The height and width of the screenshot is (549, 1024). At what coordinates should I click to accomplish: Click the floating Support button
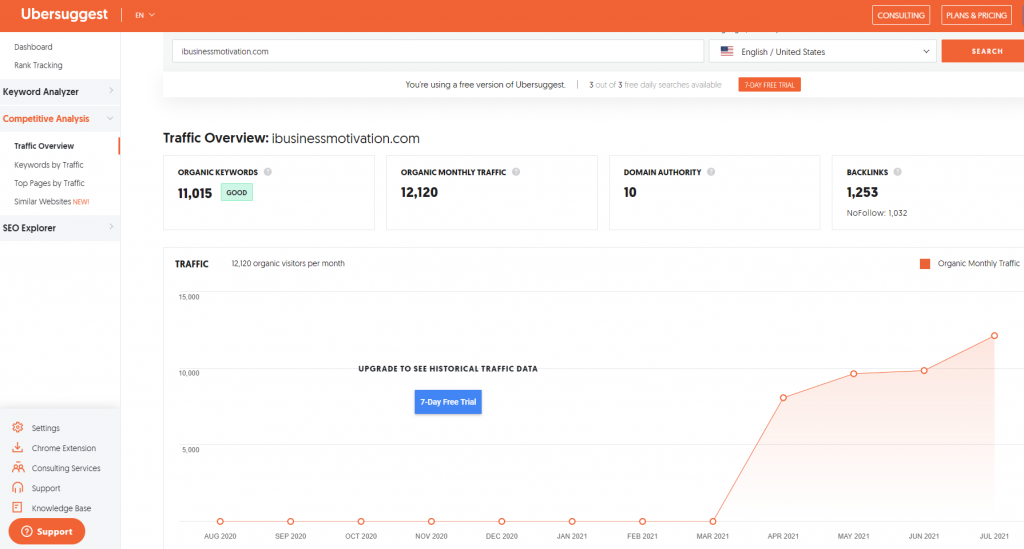(x=47, y=531)
